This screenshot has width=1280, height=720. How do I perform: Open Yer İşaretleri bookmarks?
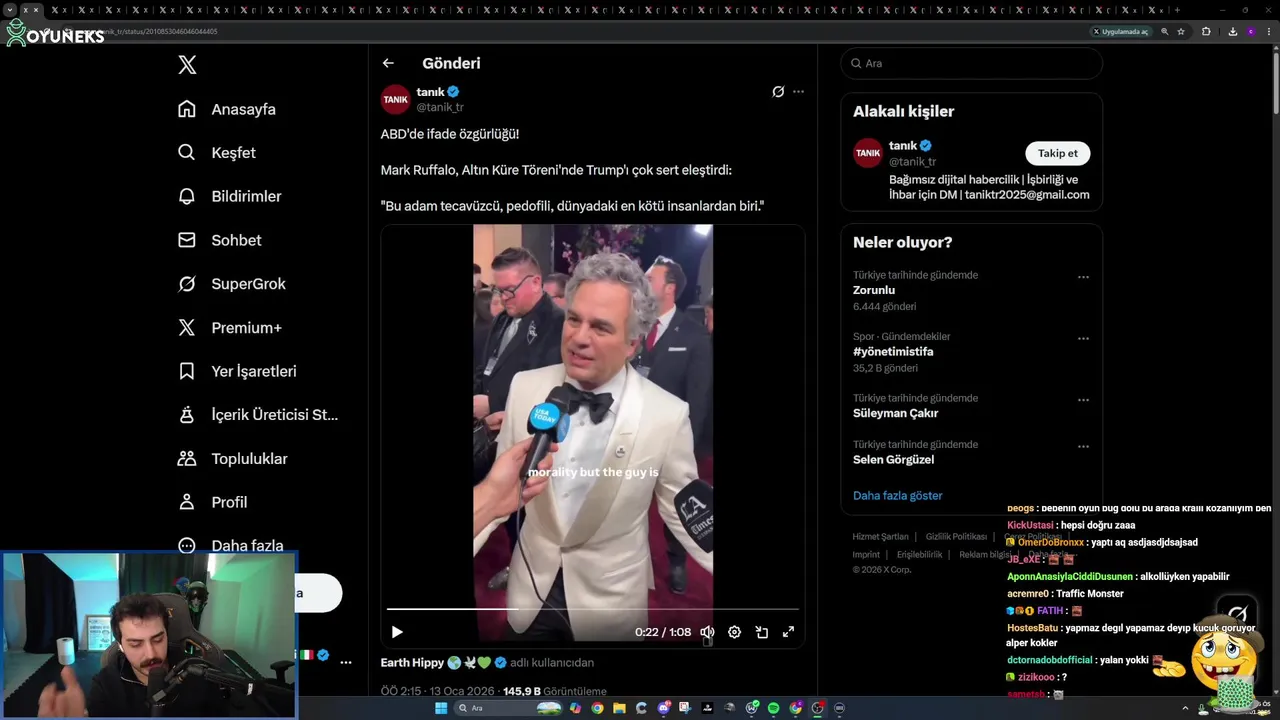(x=237, y=371)
